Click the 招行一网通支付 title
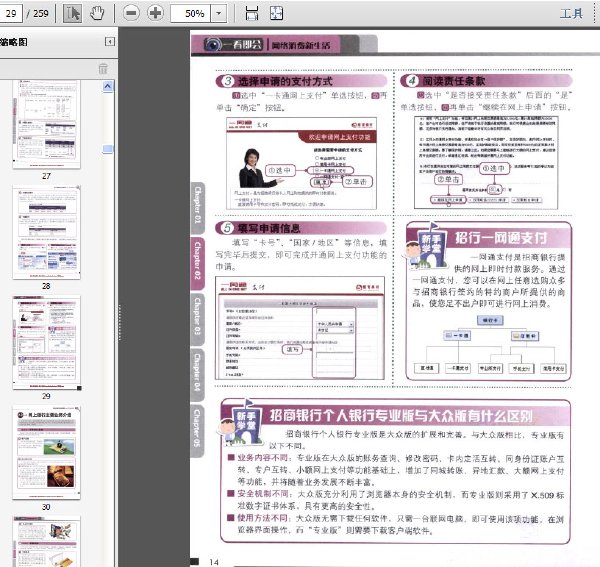Screen dimensions: 600x567 [501, 238]
